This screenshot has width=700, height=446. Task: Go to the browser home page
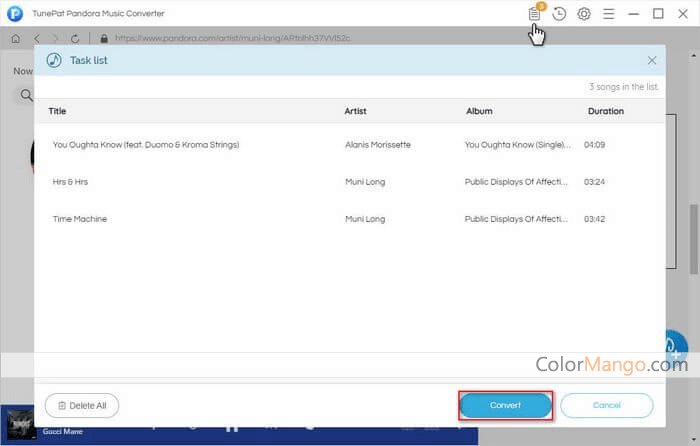coord(16,38)
